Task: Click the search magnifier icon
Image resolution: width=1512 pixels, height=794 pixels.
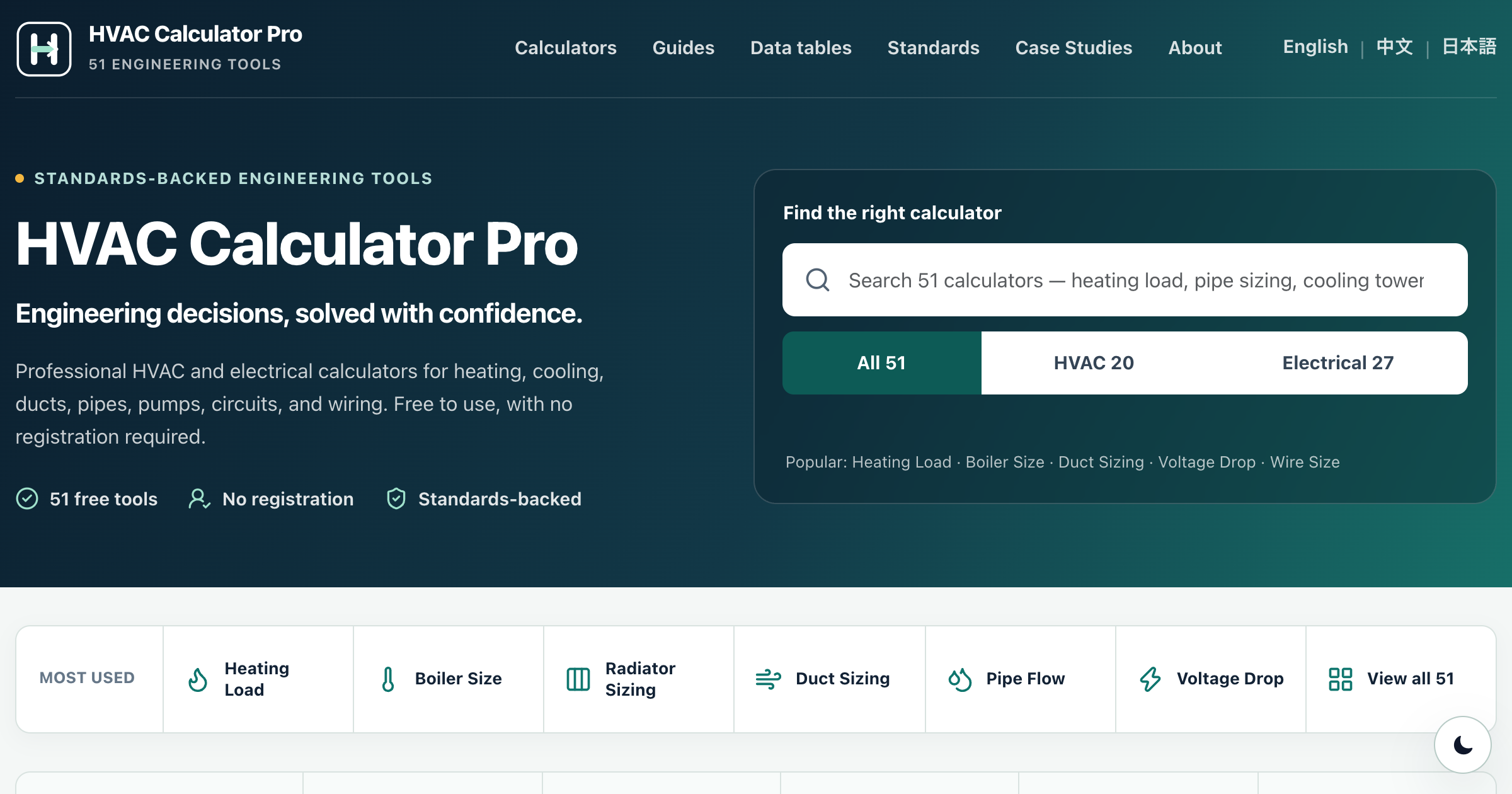Action: (818, 280)
